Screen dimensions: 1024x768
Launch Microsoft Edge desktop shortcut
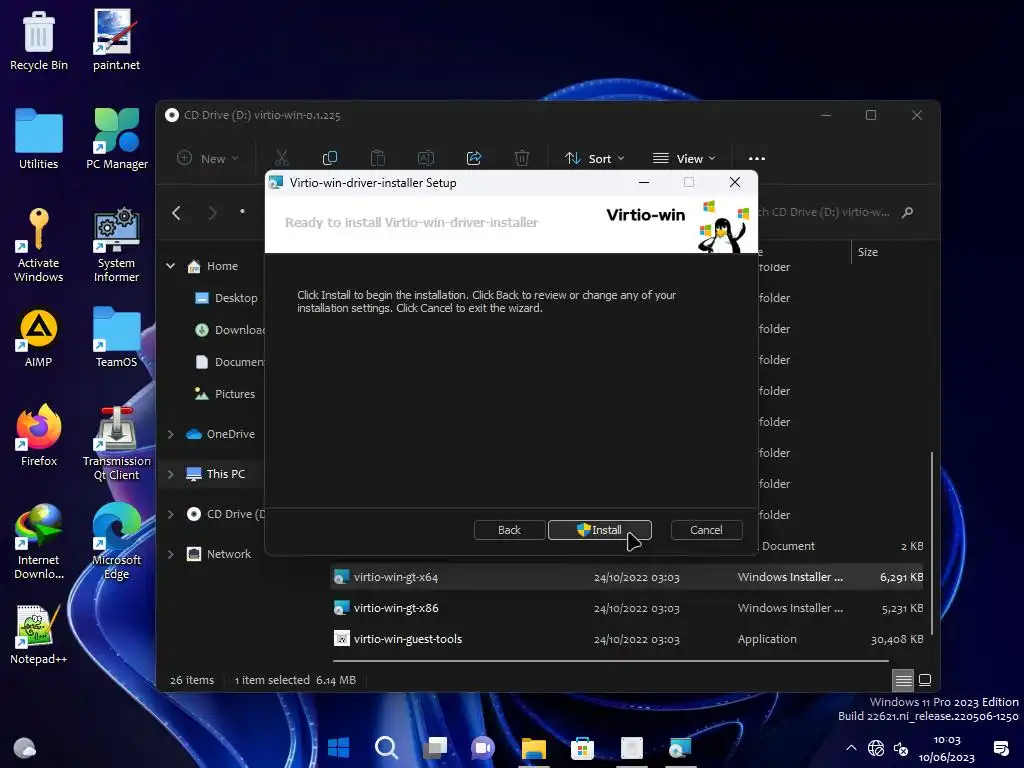click(116, 542)
